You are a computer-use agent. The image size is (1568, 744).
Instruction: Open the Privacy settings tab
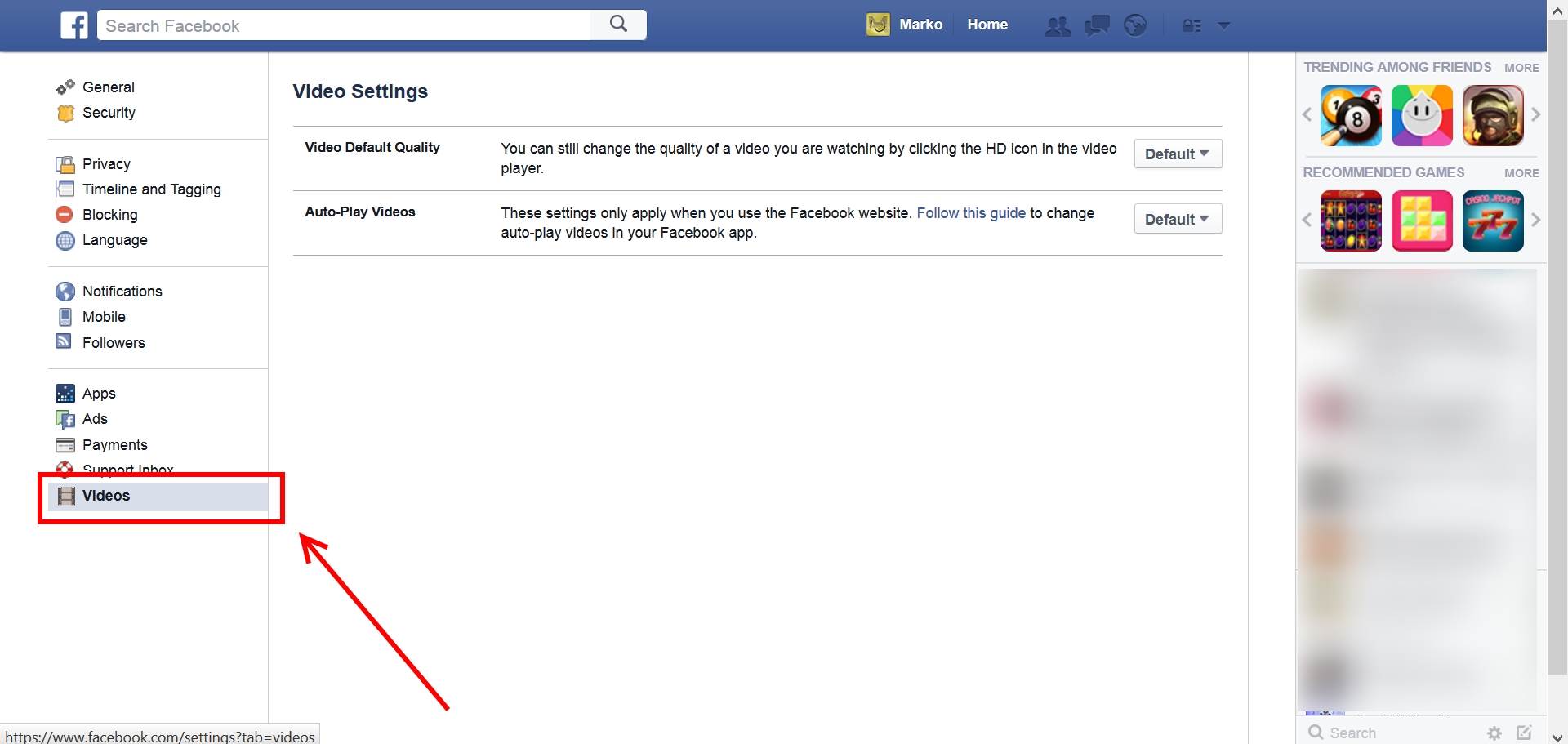[x=106, y=164]
